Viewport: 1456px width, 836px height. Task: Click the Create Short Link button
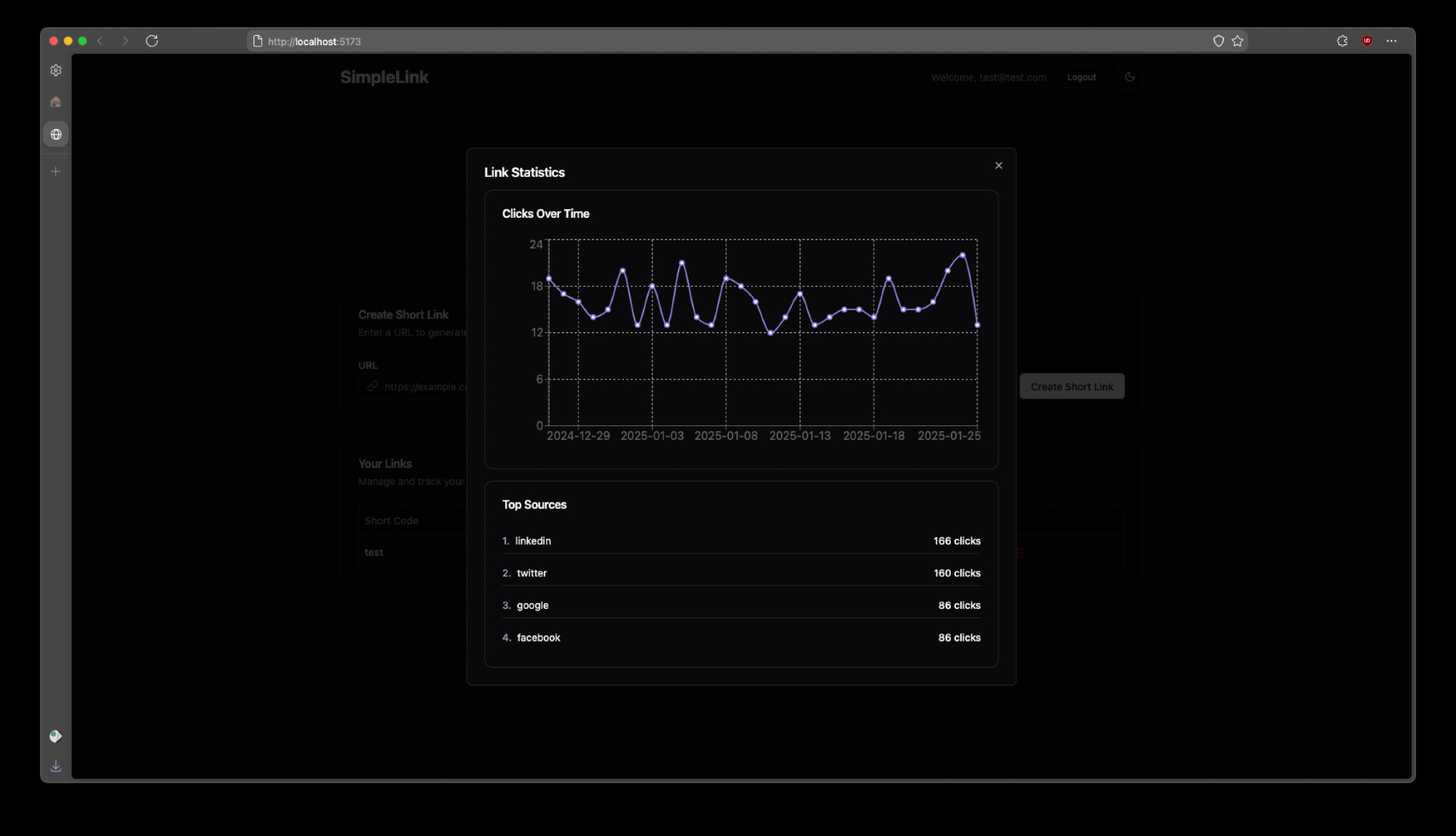[1071, 387]
